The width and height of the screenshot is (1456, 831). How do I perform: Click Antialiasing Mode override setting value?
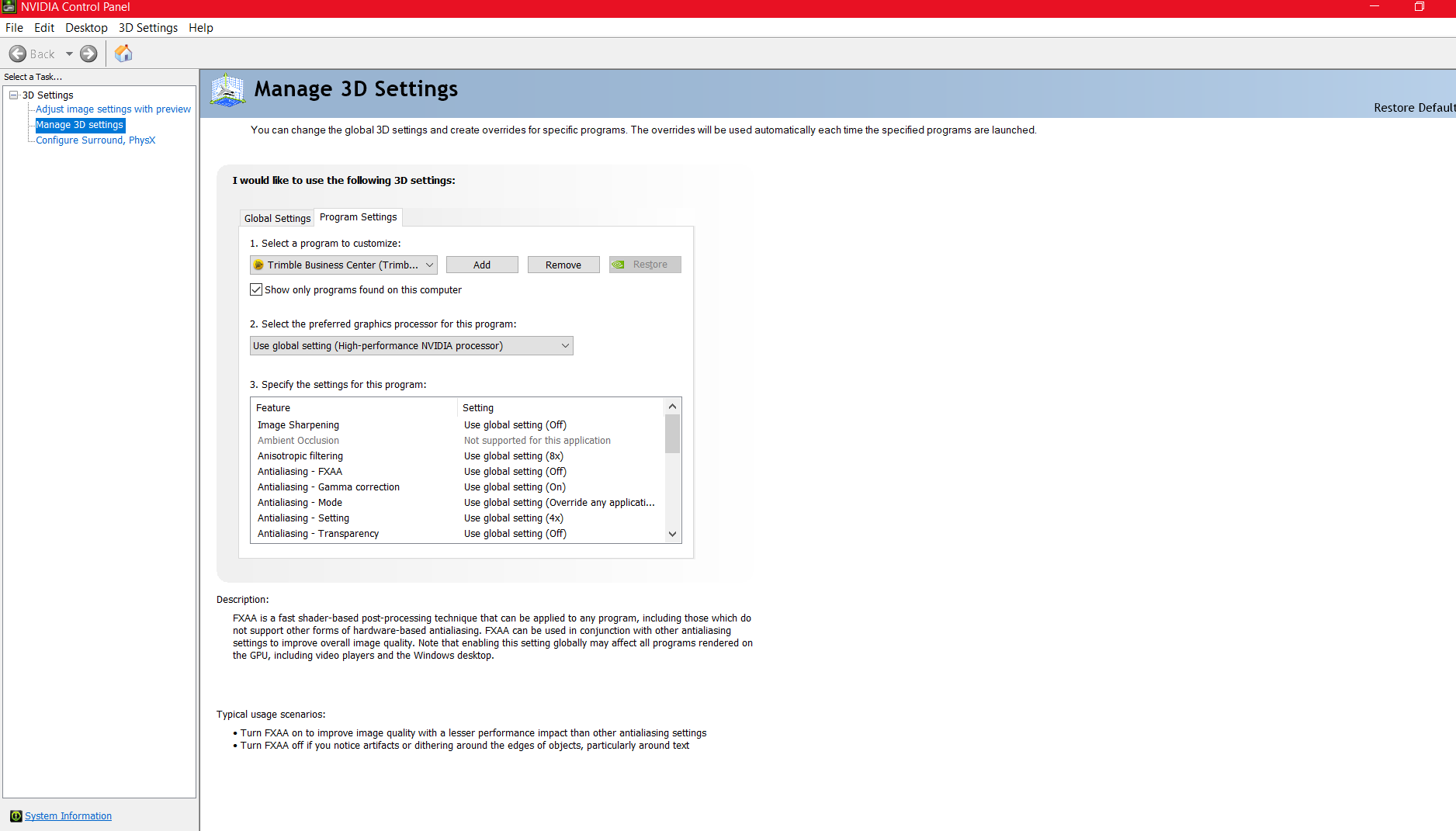(x=560, y=503)
